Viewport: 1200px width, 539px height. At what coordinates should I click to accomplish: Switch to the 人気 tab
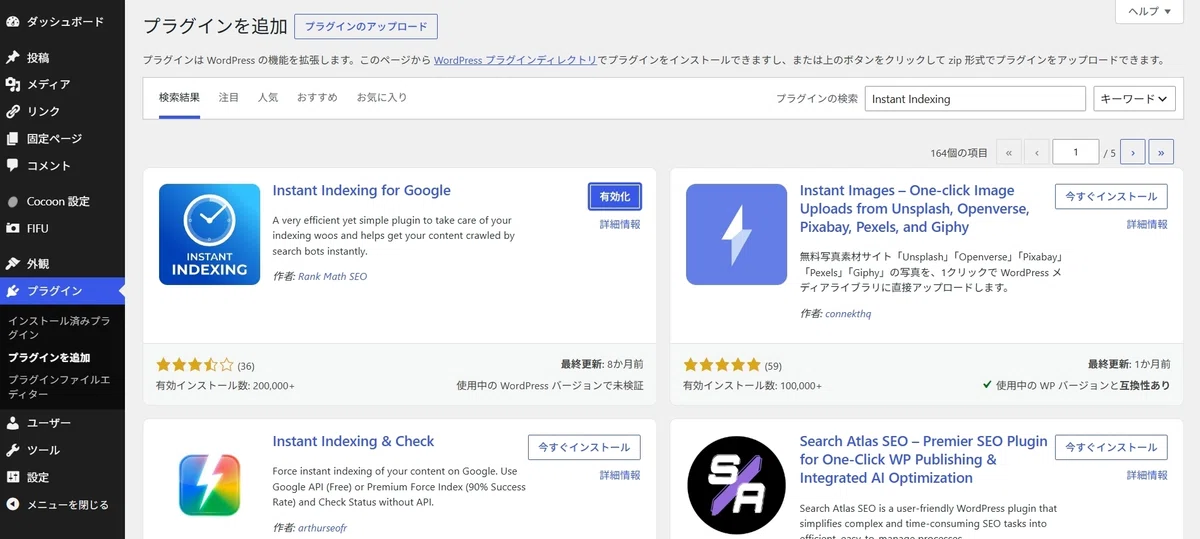(268, 98)
